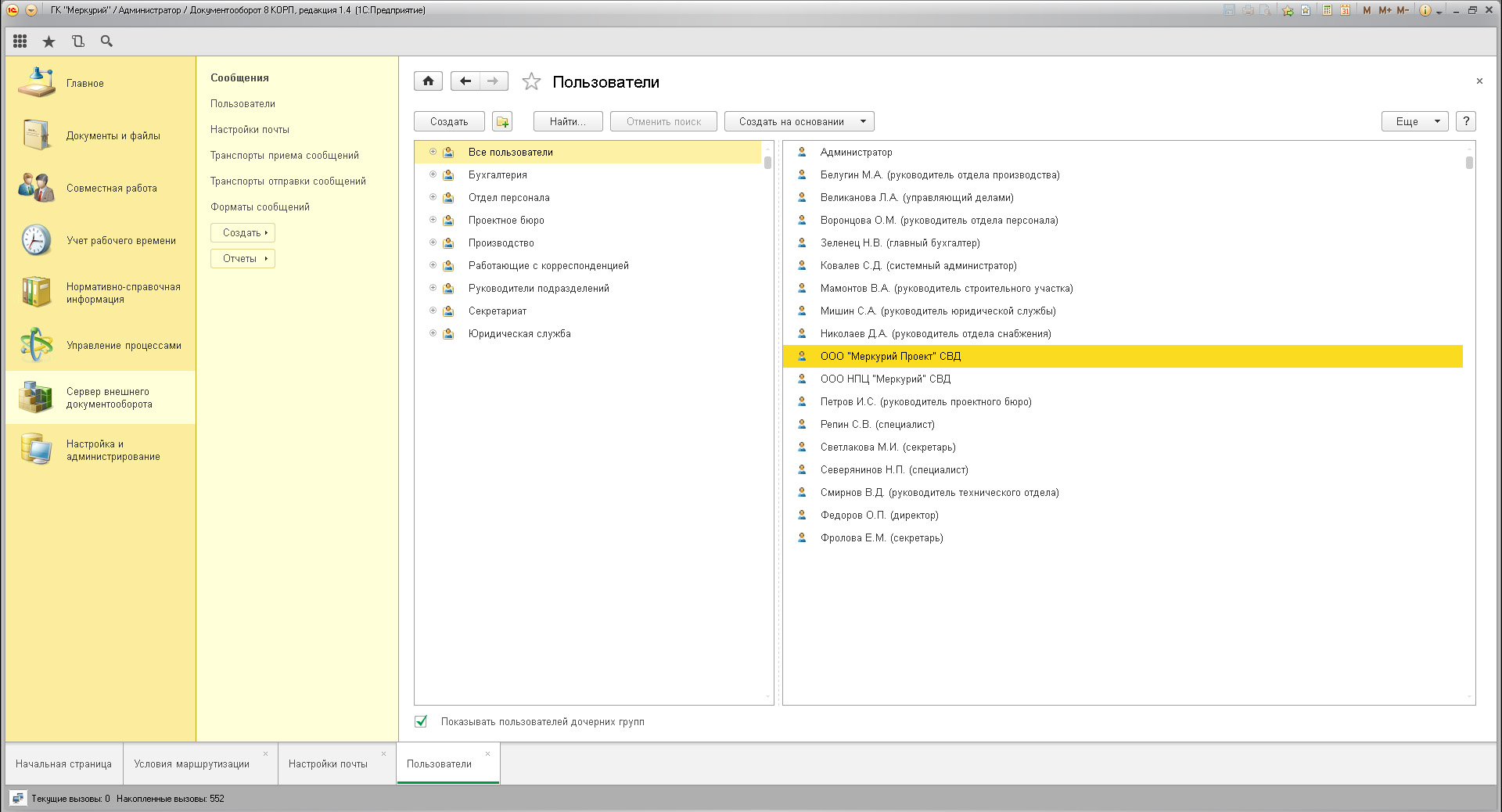Expand the Бухгалтерия group
Viewport: 1502px width, 812px height.
433,174
